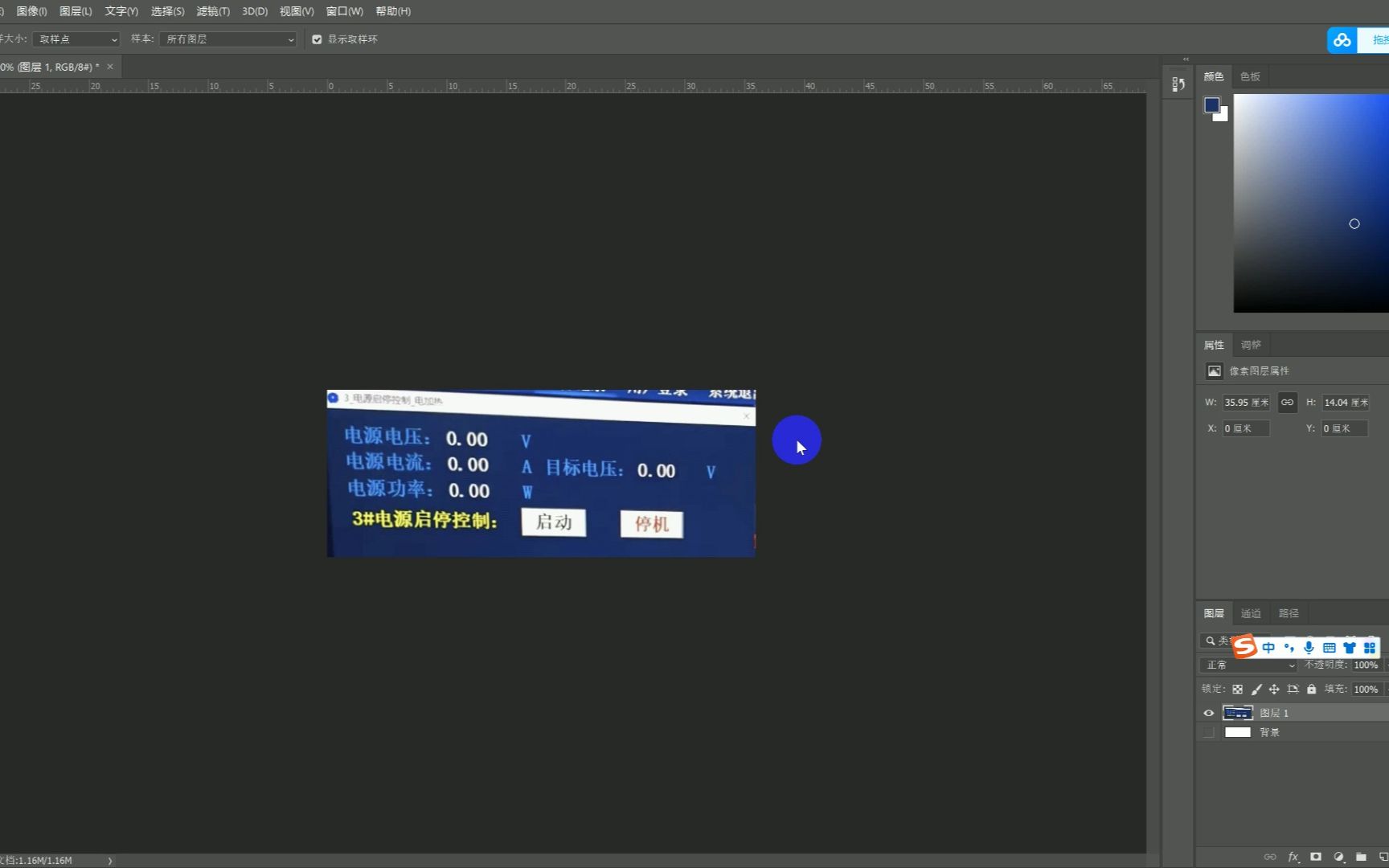1389x868 pixels.
Task: Open sample 所有图层 dropdown
Action: tap(228, 39)
